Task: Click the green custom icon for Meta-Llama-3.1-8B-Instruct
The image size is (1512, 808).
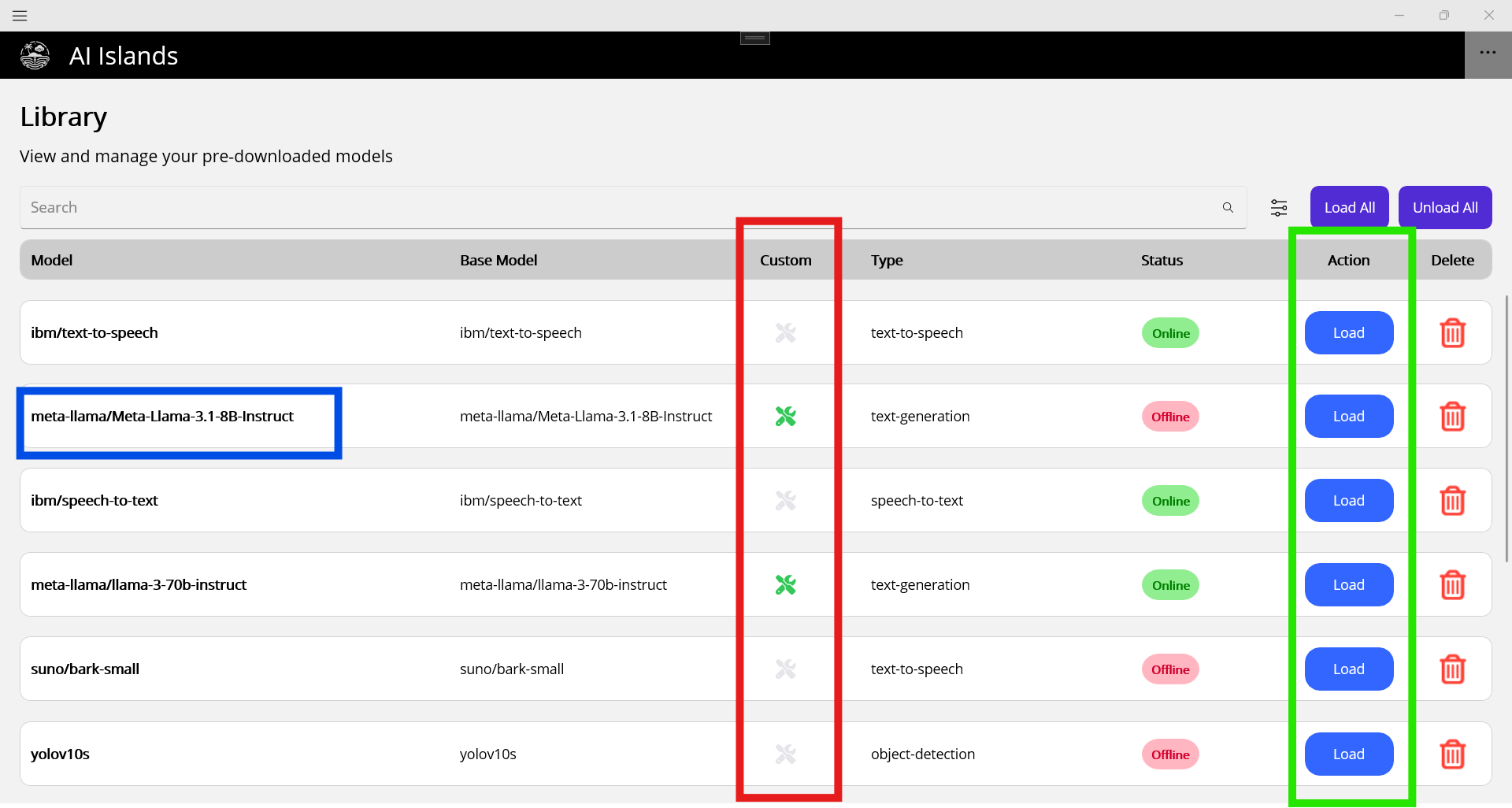Action: [786, 417]
